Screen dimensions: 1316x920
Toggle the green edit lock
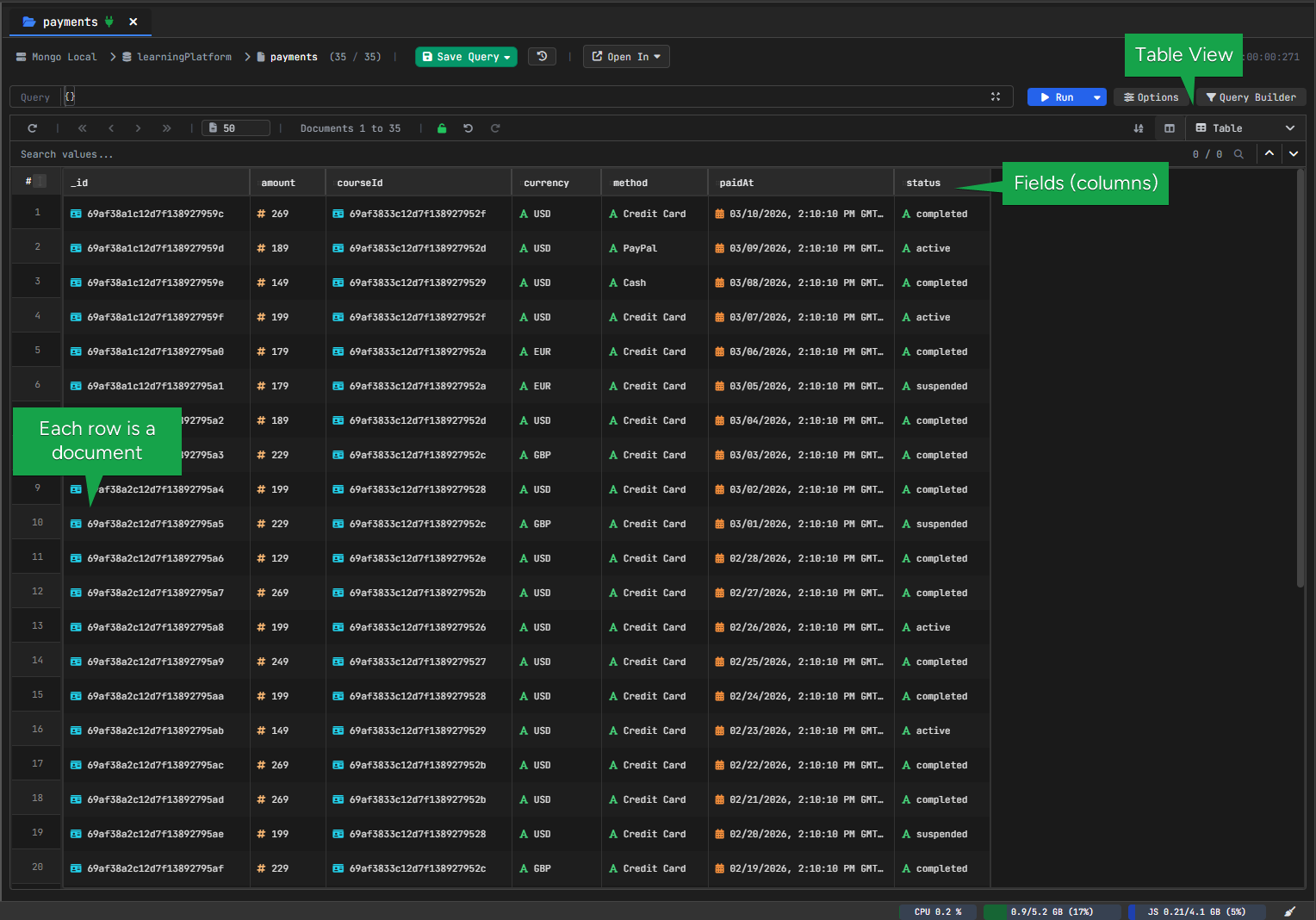tap(442, 128)
